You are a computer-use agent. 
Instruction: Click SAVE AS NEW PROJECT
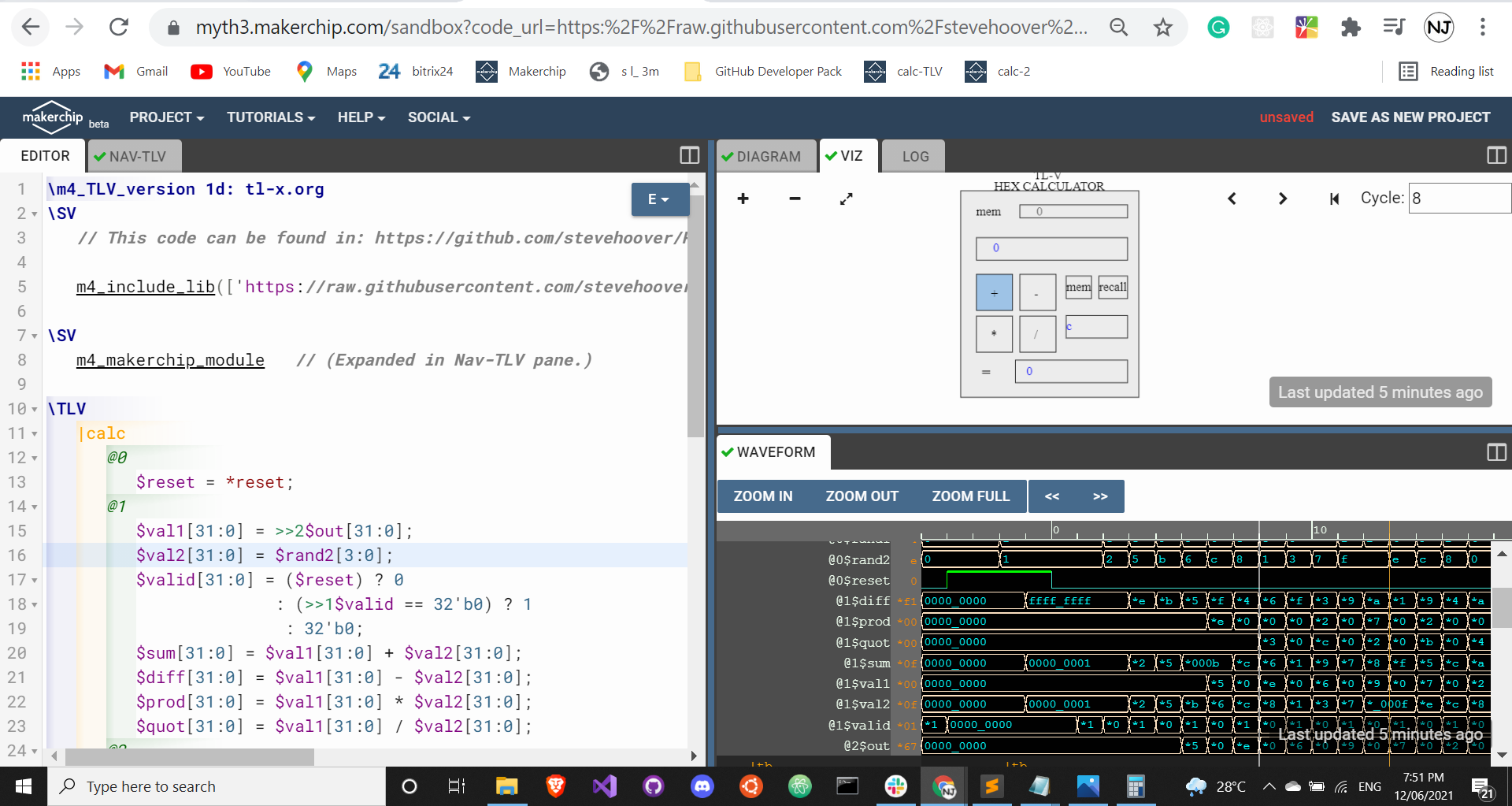(x=1410, y=117)
